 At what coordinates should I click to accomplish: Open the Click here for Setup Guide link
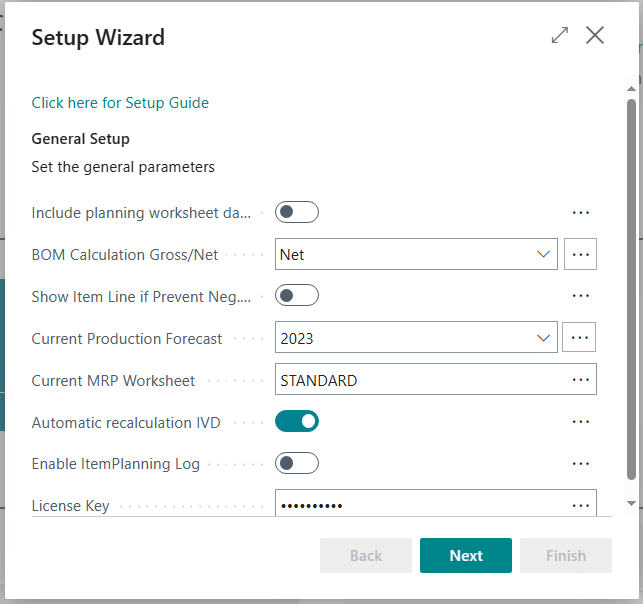coord(120,103)
